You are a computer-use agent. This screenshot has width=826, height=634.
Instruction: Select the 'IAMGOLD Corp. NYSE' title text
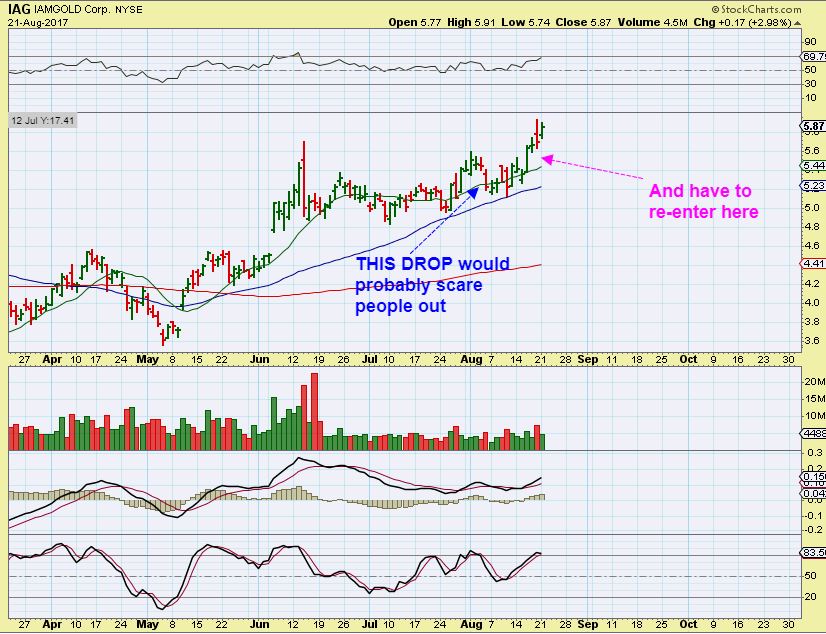[88, 10]
